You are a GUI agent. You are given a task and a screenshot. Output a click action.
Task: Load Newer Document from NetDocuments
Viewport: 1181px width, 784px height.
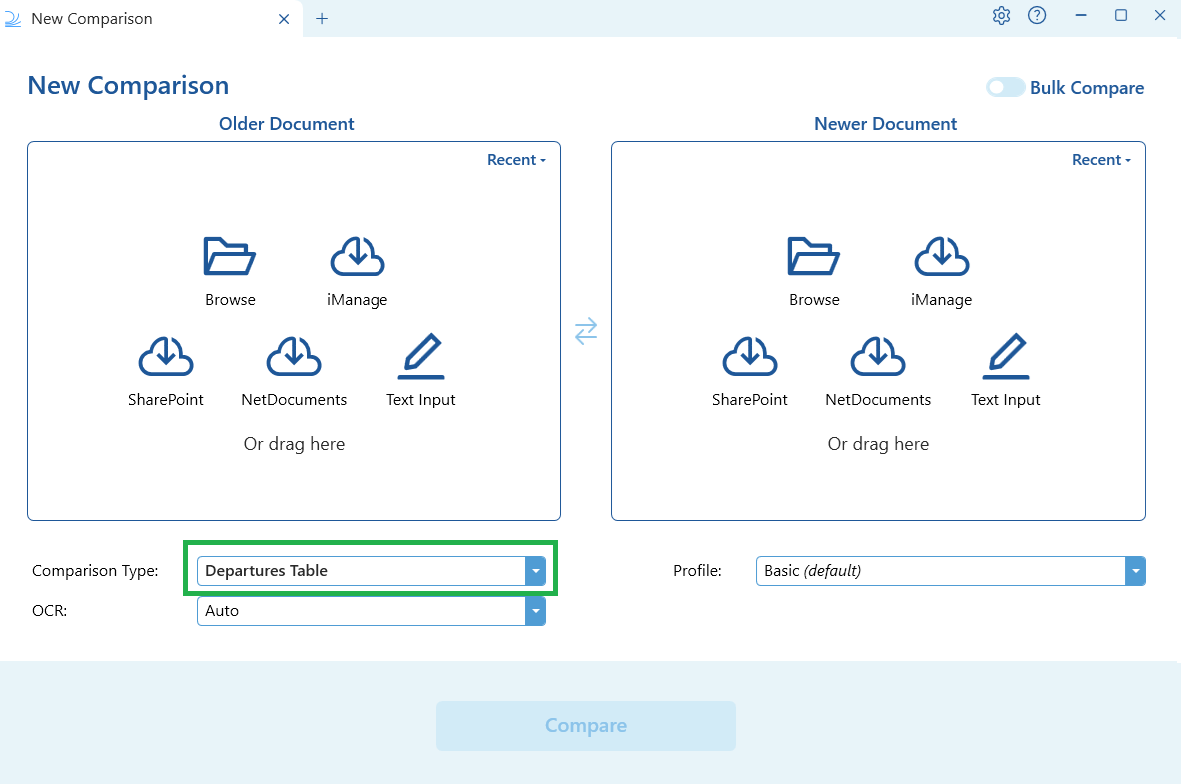coord(878,372)
